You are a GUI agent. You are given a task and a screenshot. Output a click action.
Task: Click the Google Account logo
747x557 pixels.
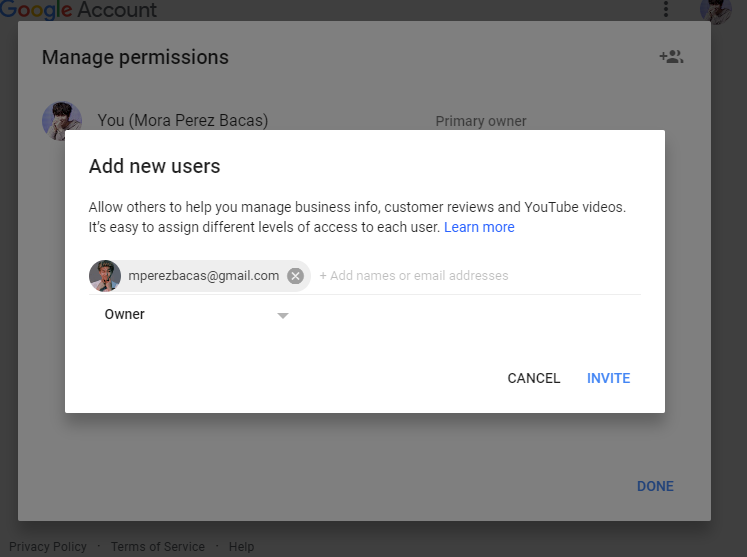click(79, 10)
